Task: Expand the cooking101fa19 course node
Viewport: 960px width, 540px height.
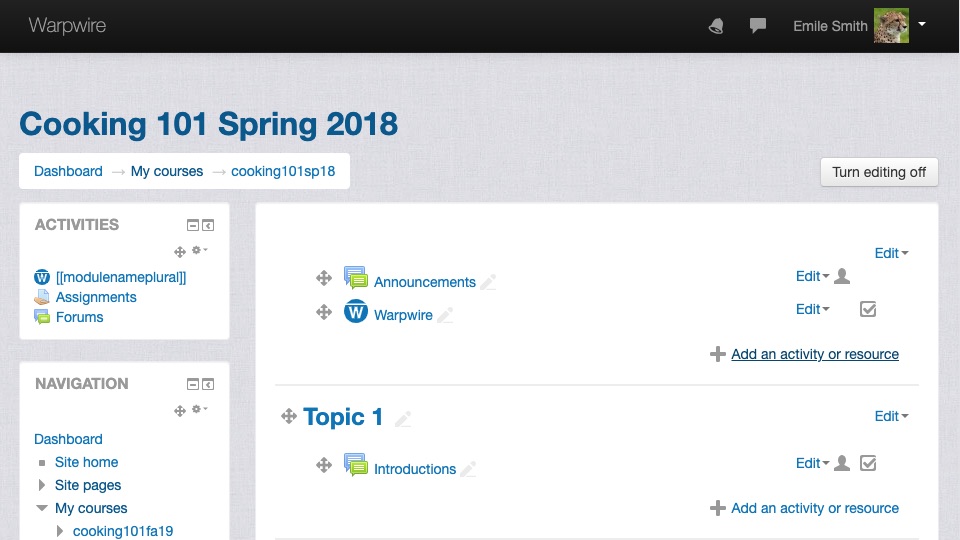Action: pos(59,531)
